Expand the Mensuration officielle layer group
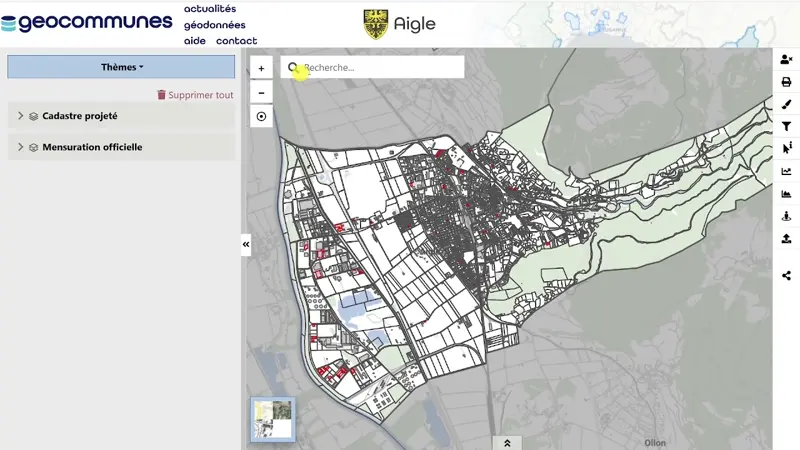Screen dimensions: 800x450 point(20,147)
